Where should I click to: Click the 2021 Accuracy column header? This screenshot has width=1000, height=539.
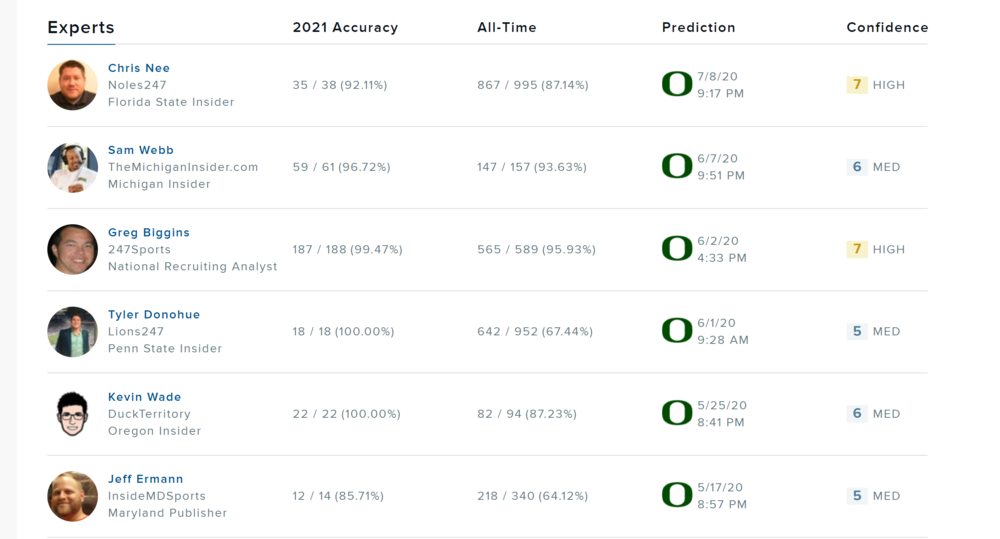(345, 28)
